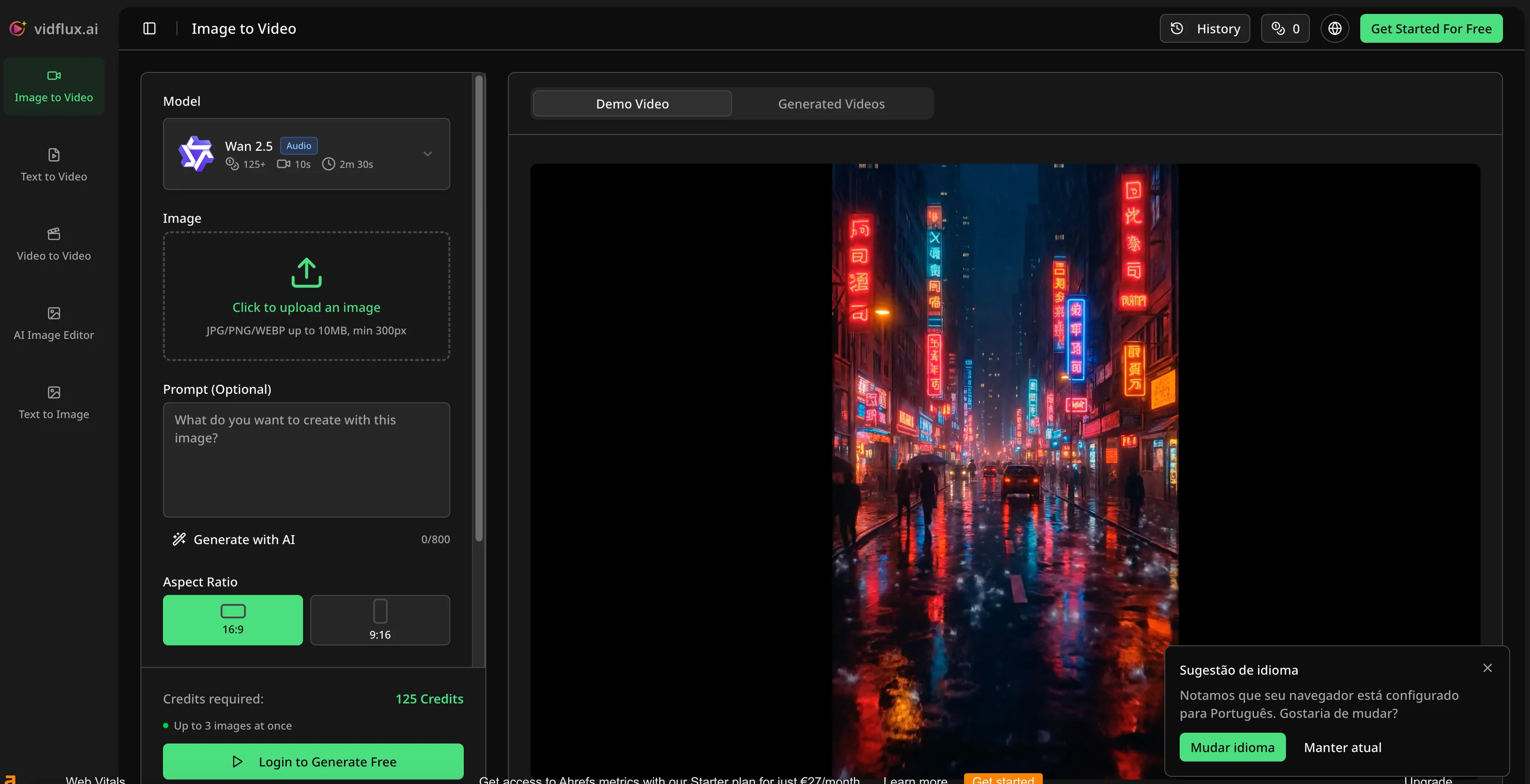Click the demo video preview

pyautogui.click(x=1005, y=472)
